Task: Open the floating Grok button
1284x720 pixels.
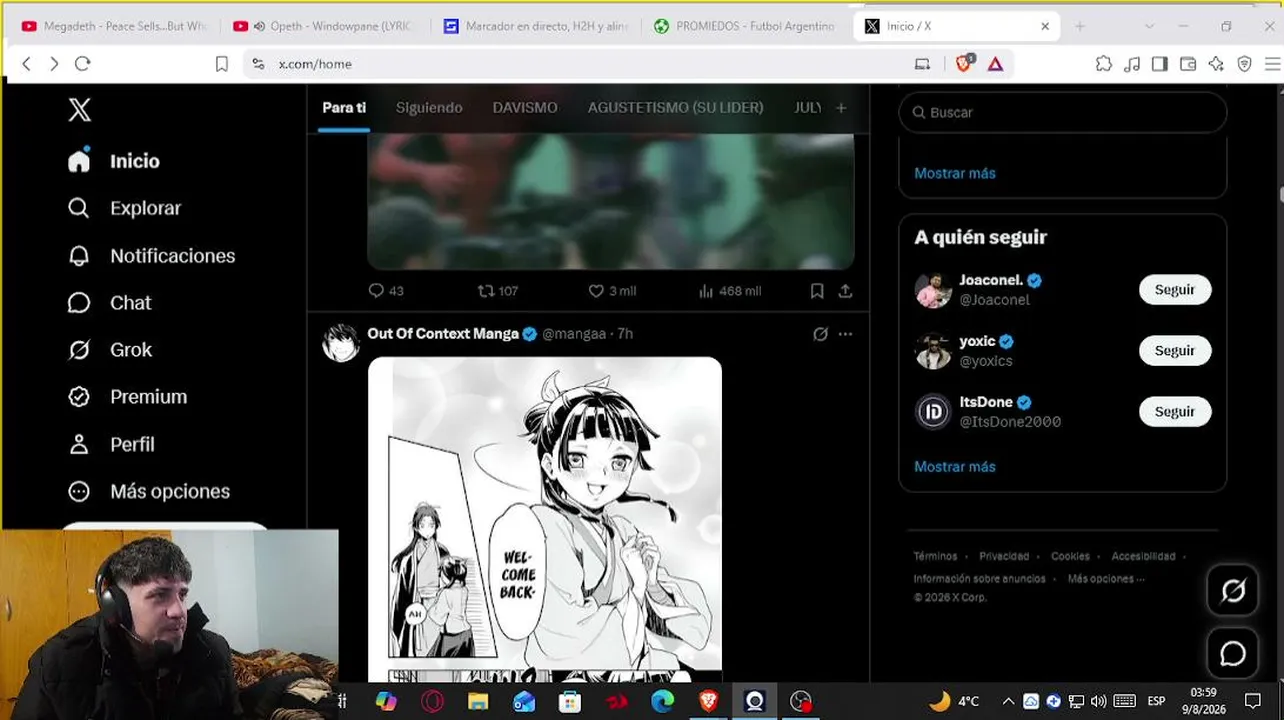Action: coord(1233,591)
